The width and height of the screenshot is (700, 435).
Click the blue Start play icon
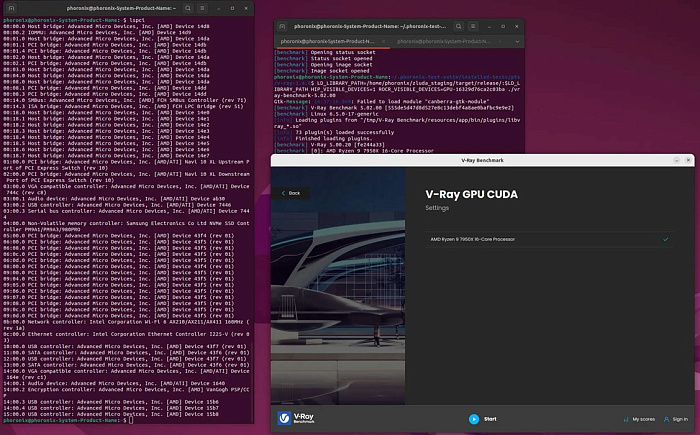click(x=474, y=419)
